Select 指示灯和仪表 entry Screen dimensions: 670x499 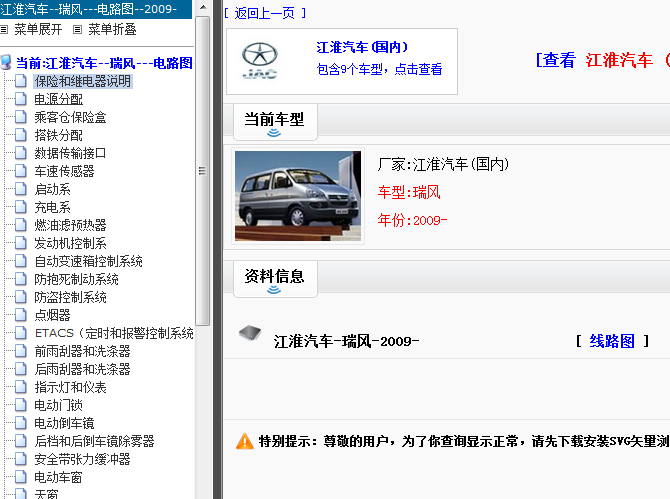pos(71,387)
